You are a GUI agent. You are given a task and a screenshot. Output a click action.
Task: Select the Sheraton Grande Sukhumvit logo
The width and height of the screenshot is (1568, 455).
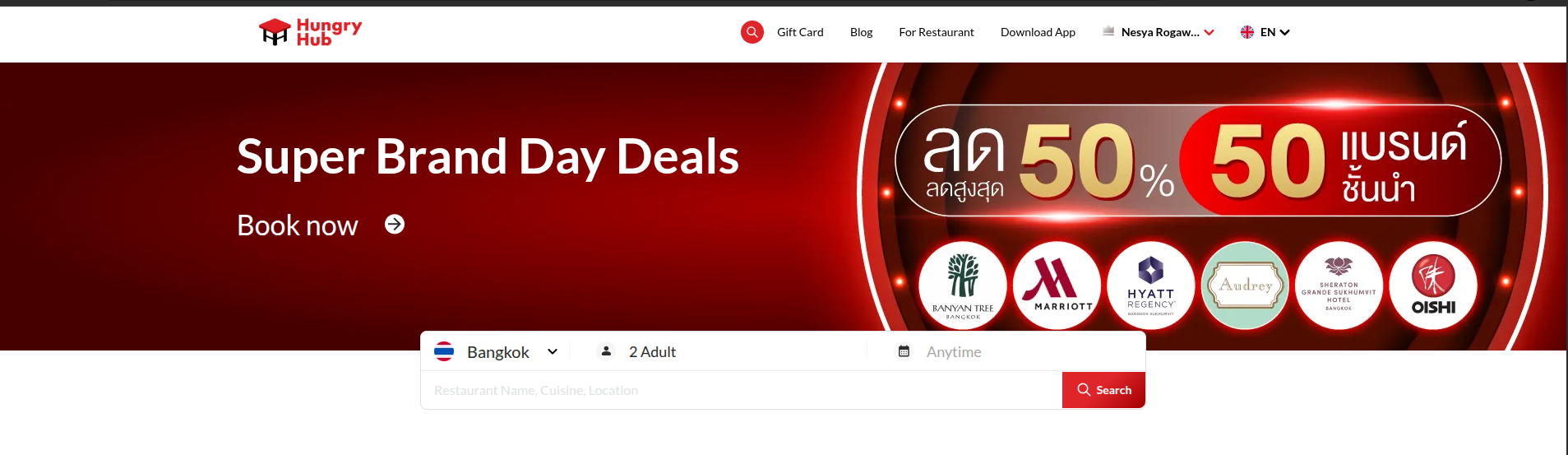[1339, 286]
